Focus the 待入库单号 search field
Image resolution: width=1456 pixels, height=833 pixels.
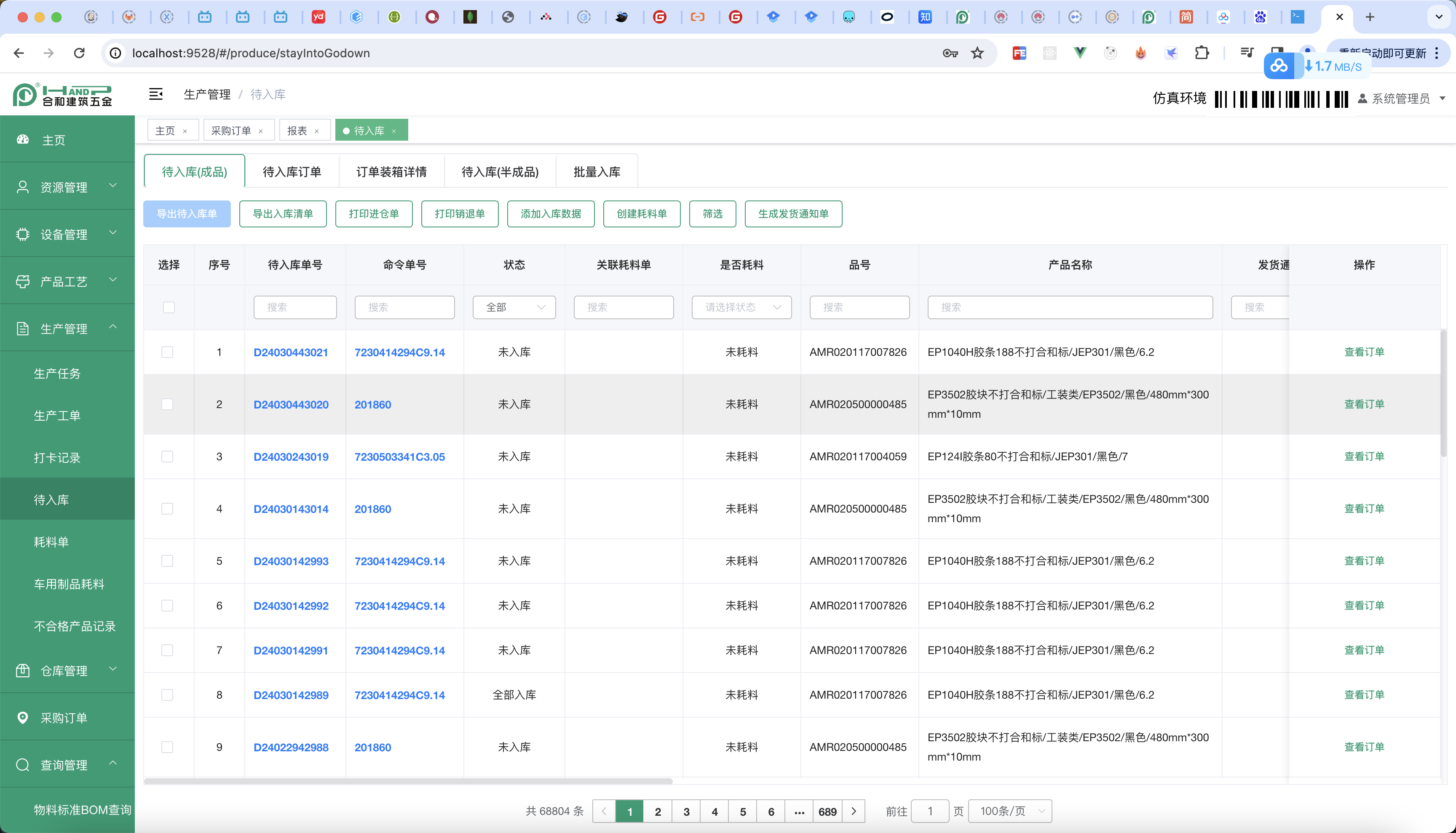point(295,307)
